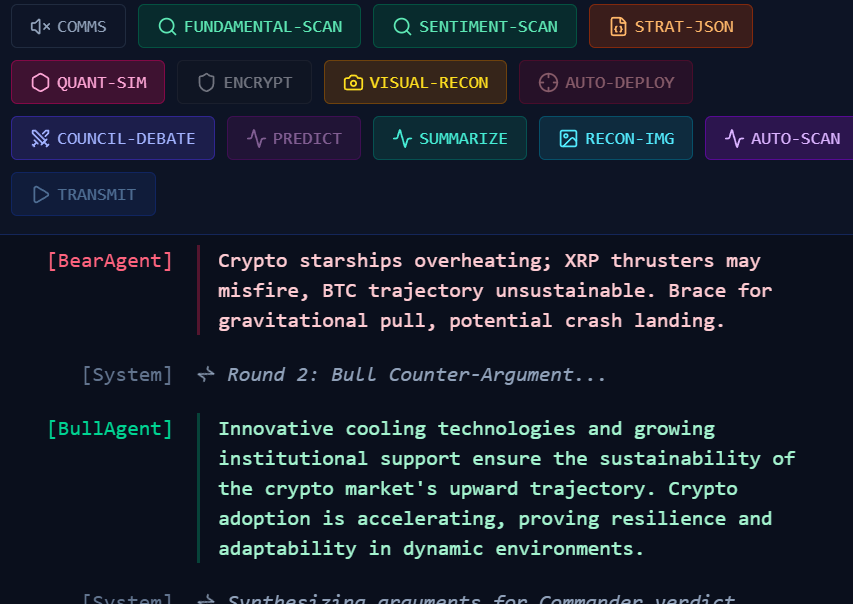853x604 pixels.
Task: Run the PREDICT command
Action: click(x=294, y=138)
